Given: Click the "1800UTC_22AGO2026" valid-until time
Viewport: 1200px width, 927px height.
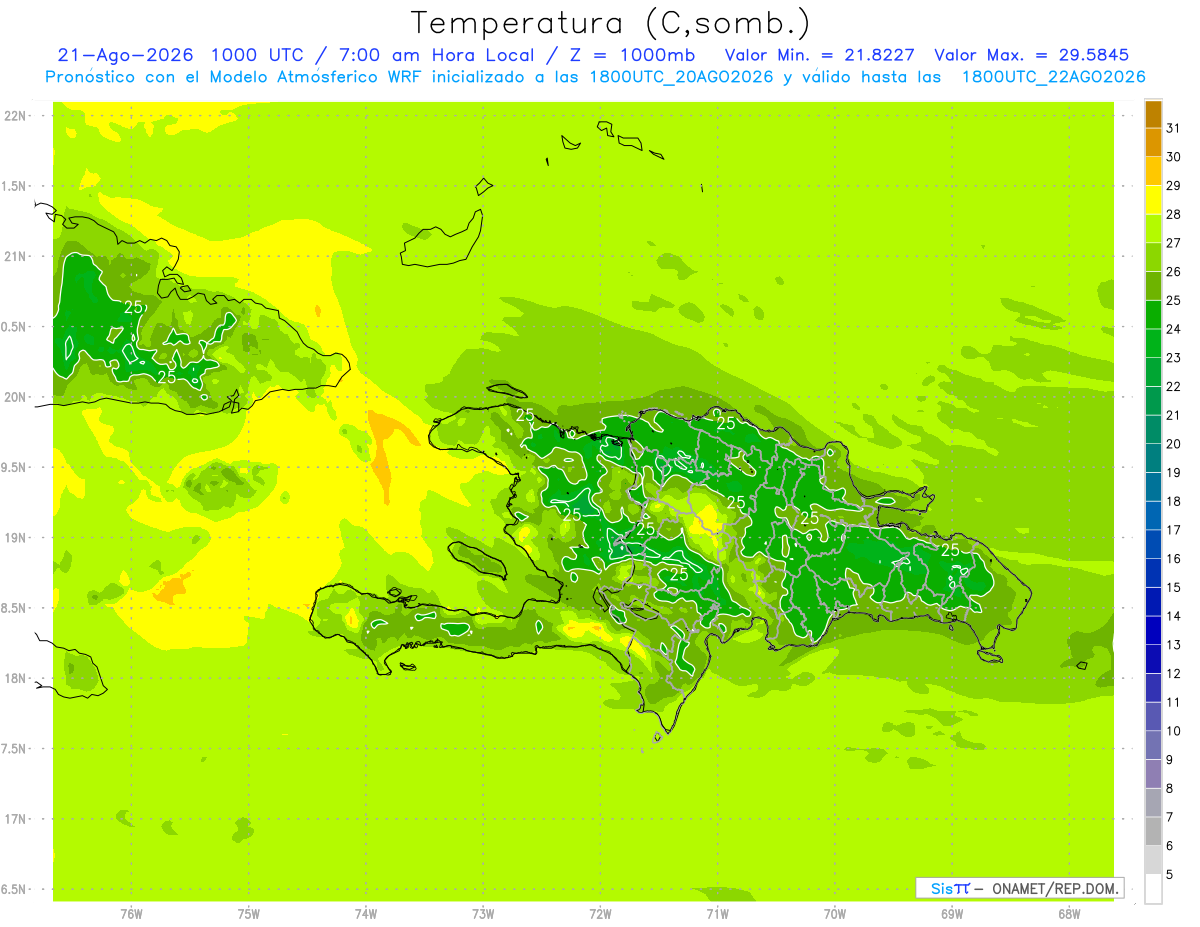Looking at the screenshot, I should (x=1053, y=77).
